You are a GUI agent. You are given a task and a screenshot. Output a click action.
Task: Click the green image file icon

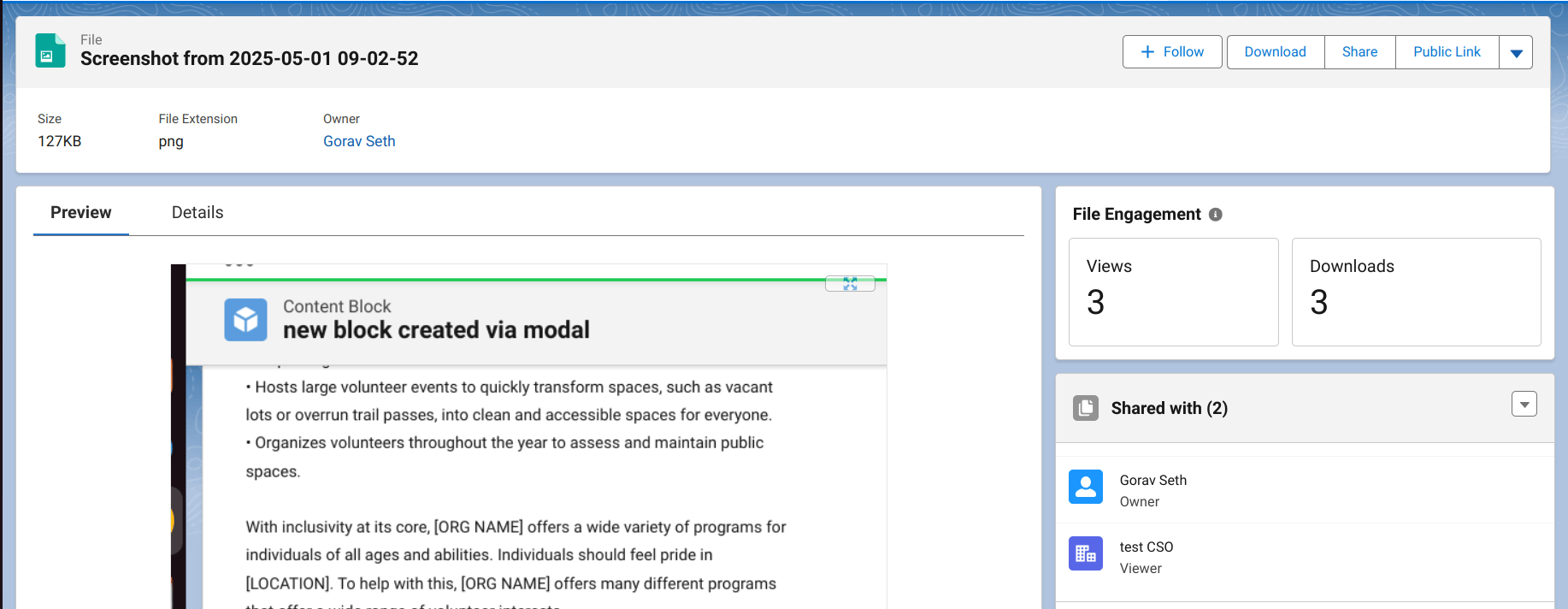click(x=50, y=50)
